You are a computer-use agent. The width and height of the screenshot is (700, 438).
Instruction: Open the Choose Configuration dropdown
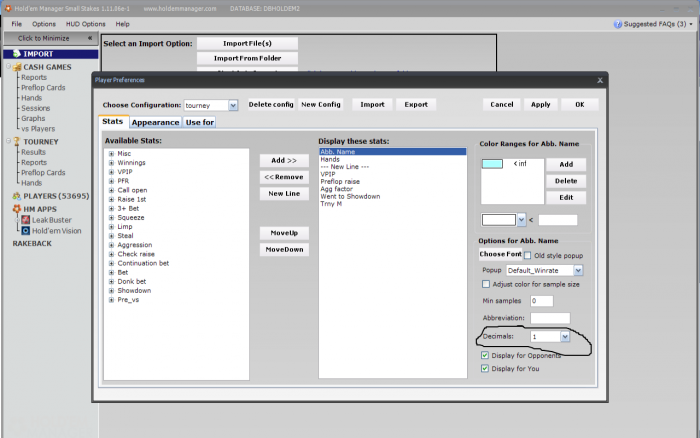click(233, 105)
